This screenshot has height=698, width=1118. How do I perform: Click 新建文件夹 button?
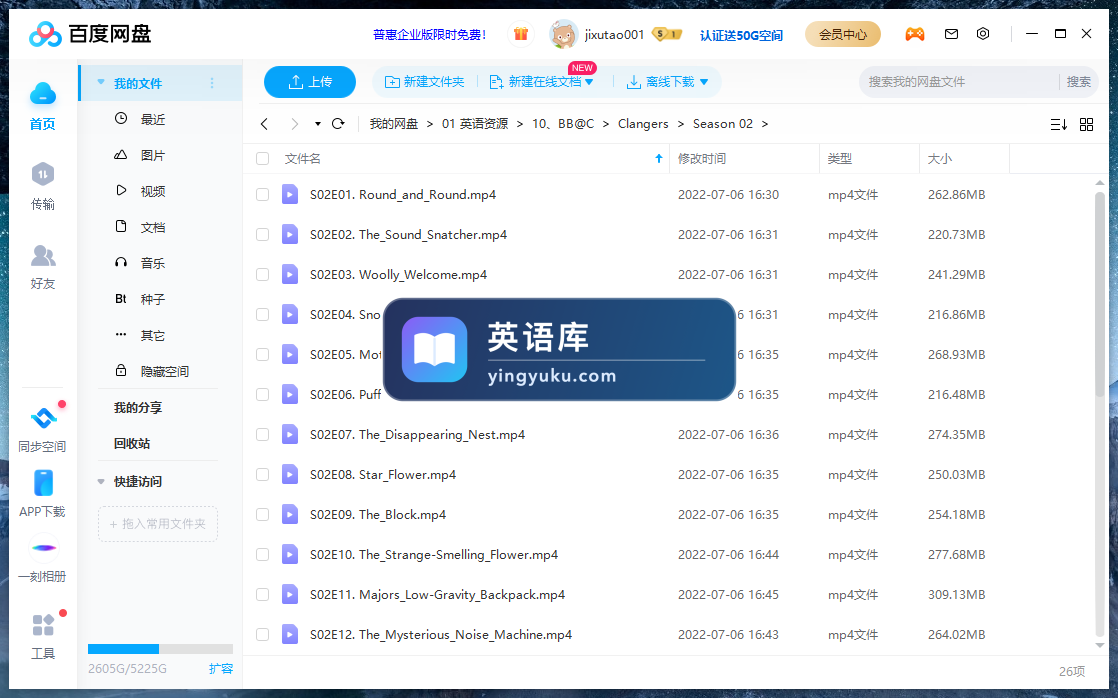click(424, 82)
